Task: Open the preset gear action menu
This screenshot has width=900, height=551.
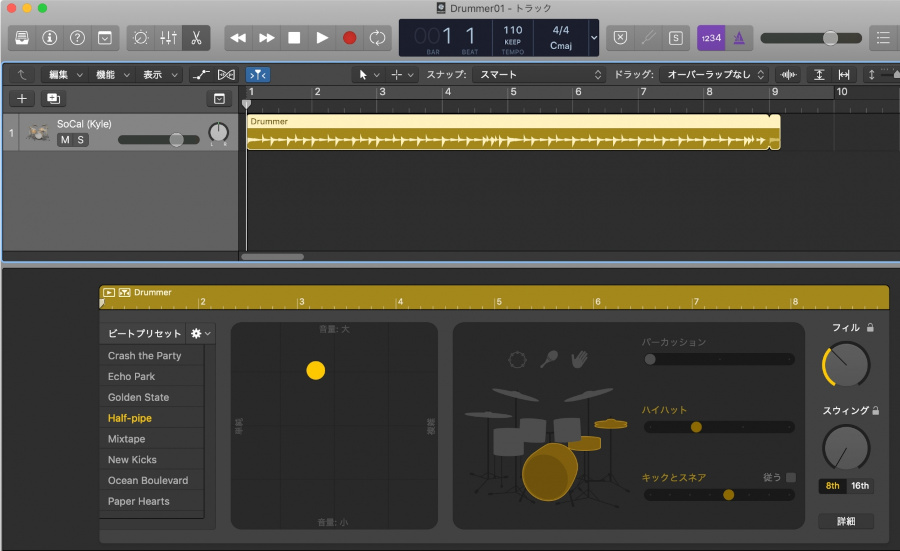Action: click(x=200, y=334)
